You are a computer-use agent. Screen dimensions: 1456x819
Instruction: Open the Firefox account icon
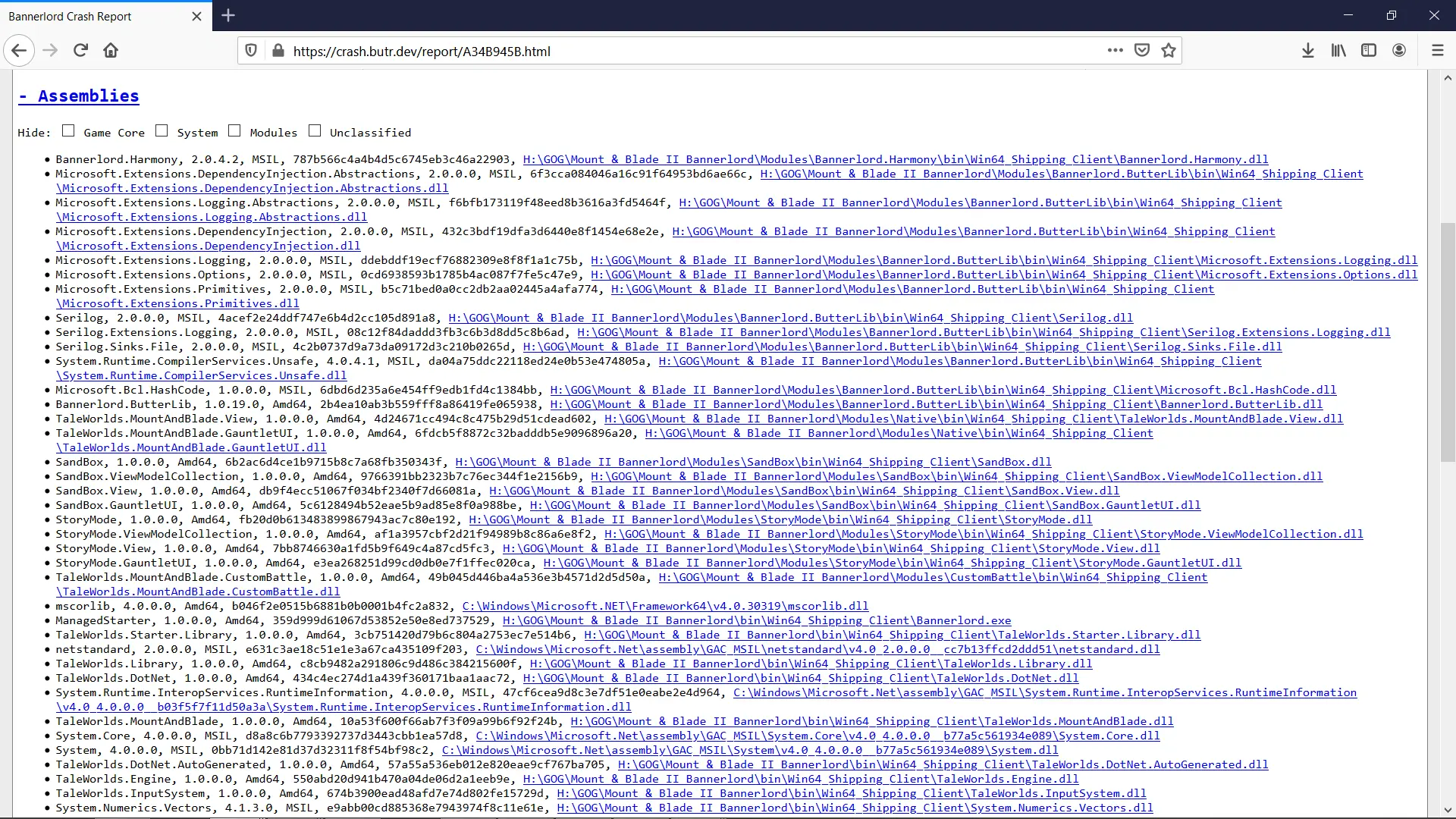pos(1399,51)
